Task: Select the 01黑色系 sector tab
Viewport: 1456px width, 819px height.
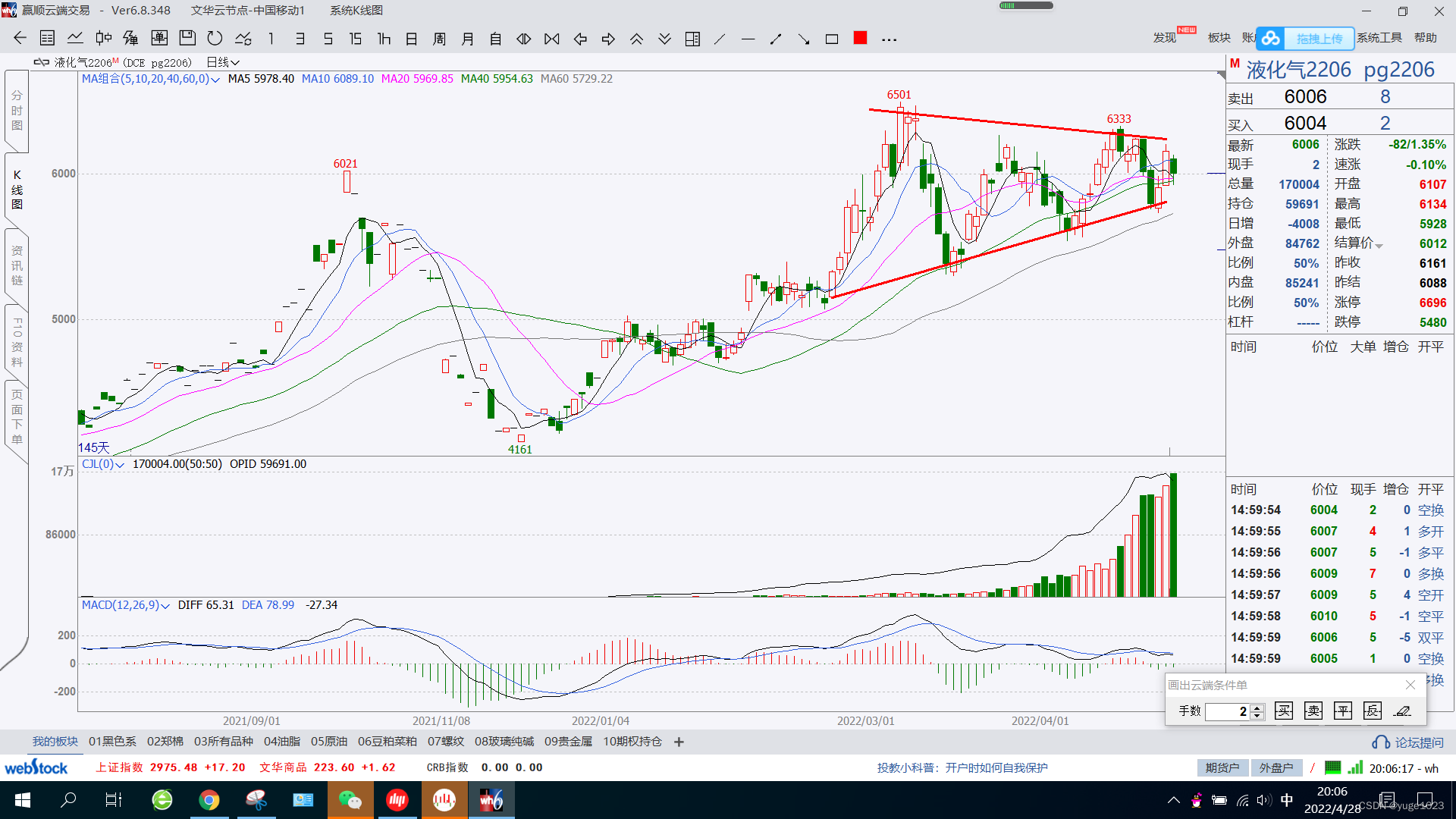Action: 112,742
